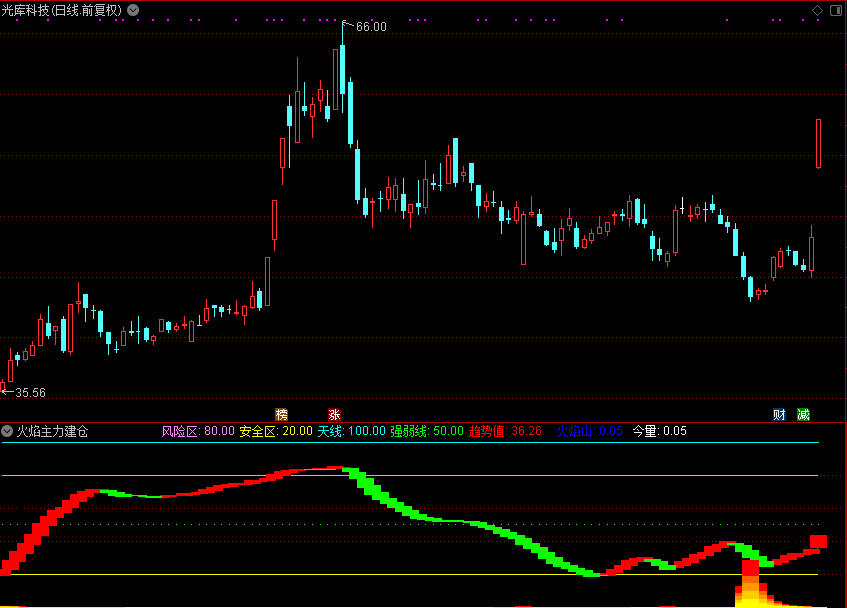Click the 今量: 0.05 label
Screen dimensions: 847x608
pos(660,431)
